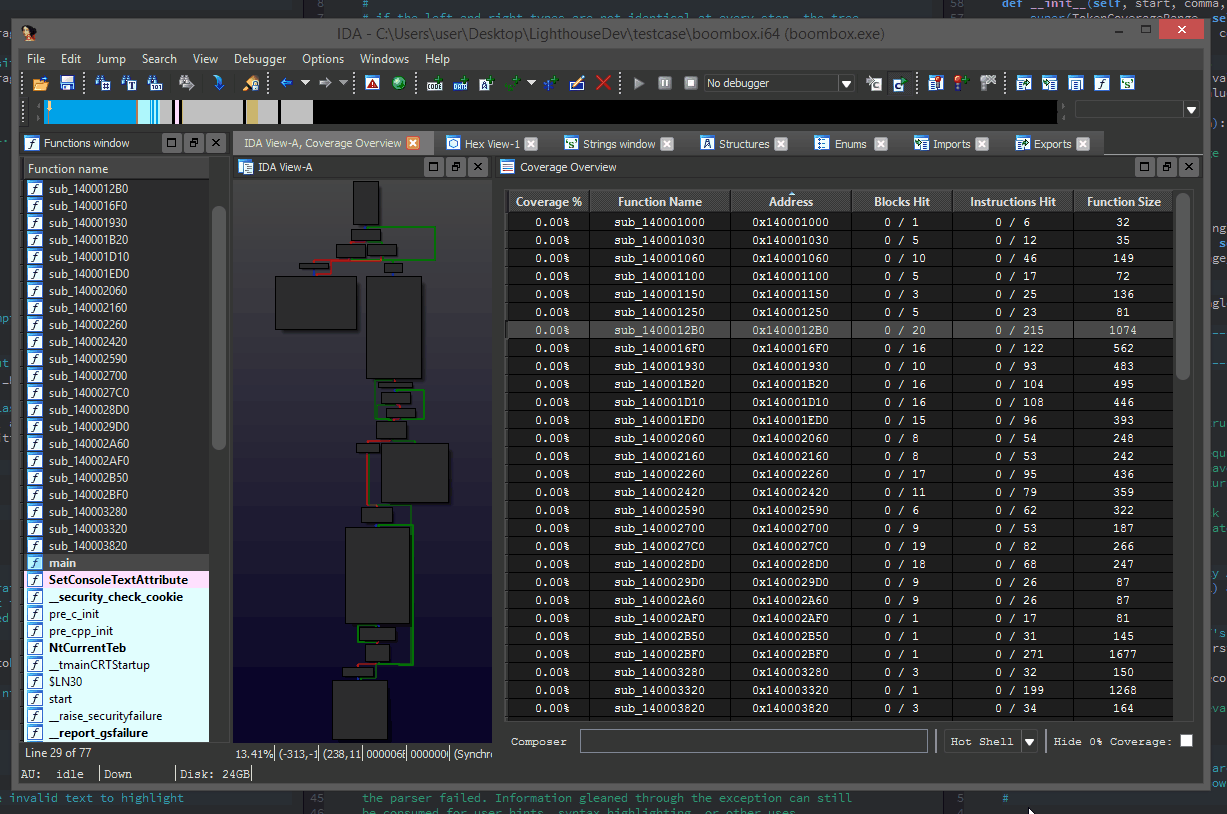Screen dimensions: 1227x814
Task: Click the red warning triangle toolbar icon
Action: (x=372, y=83)
